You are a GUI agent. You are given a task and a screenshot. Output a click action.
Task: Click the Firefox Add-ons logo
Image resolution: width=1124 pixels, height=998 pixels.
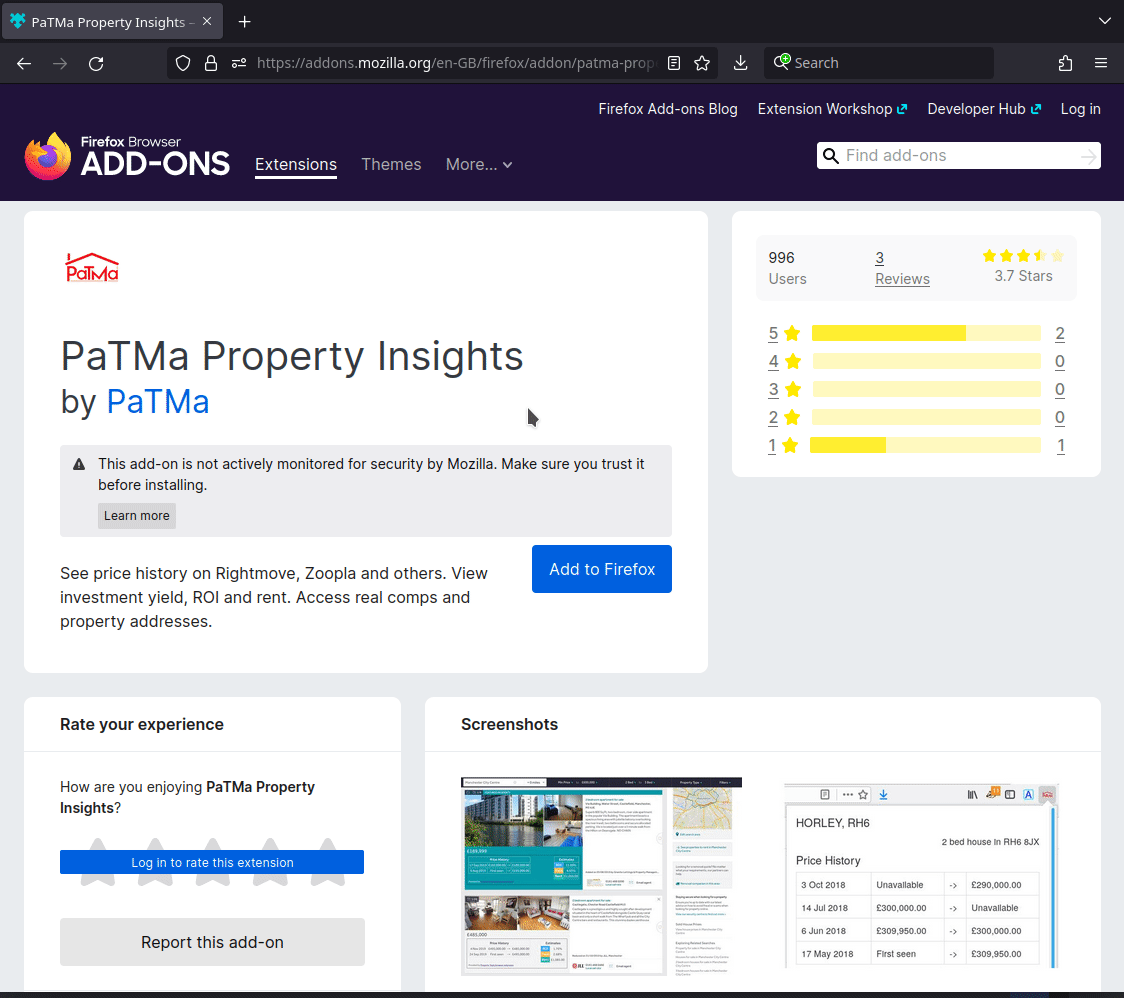pyautogui.click(x=127, y=156)
